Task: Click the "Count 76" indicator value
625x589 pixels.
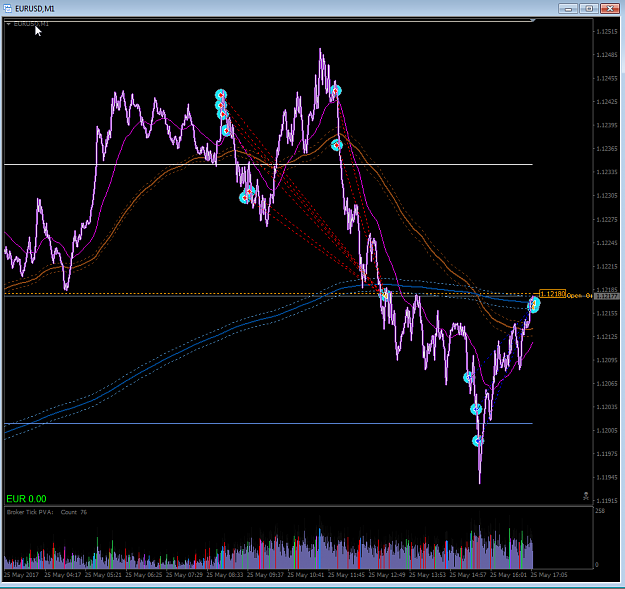Action: point(74,512)
